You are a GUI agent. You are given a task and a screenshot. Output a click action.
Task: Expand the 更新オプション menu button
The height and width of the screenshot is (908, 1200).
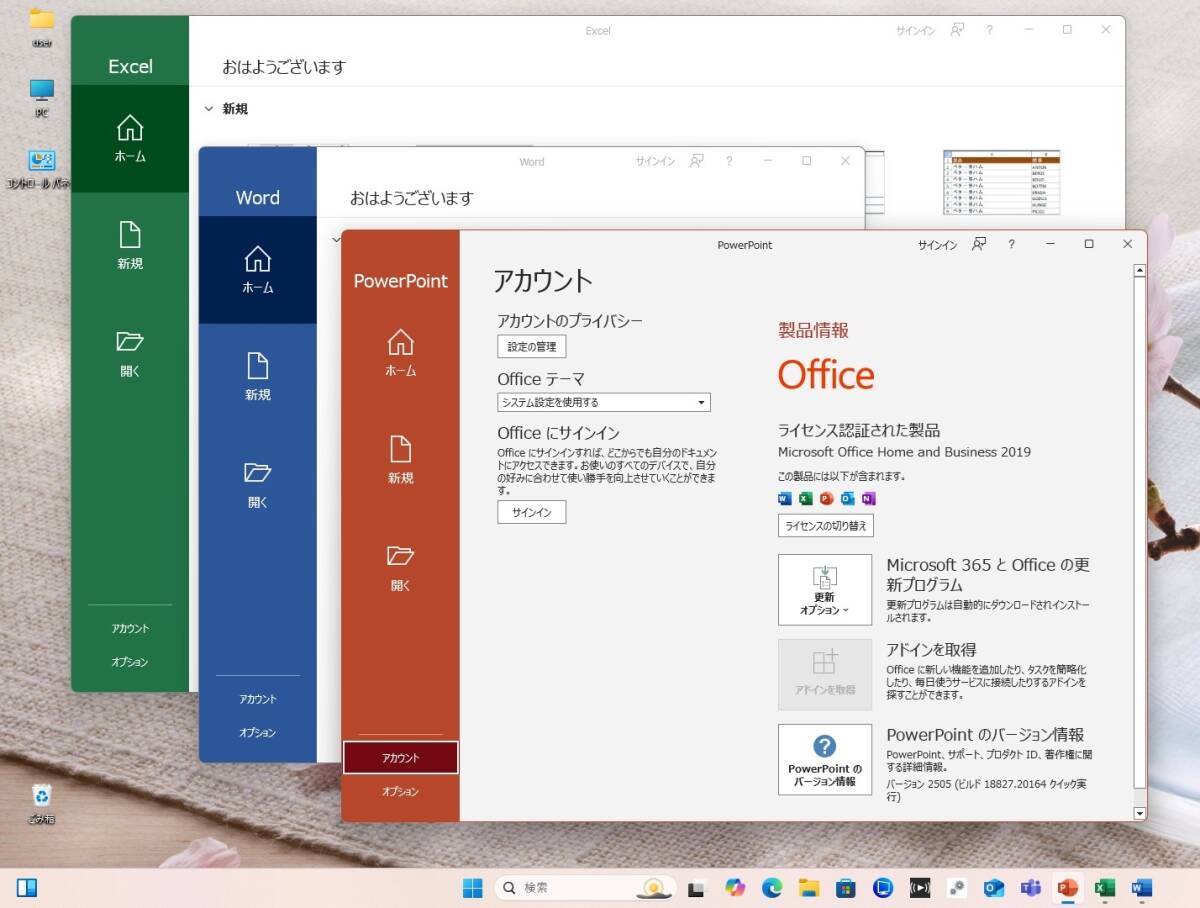824,590
